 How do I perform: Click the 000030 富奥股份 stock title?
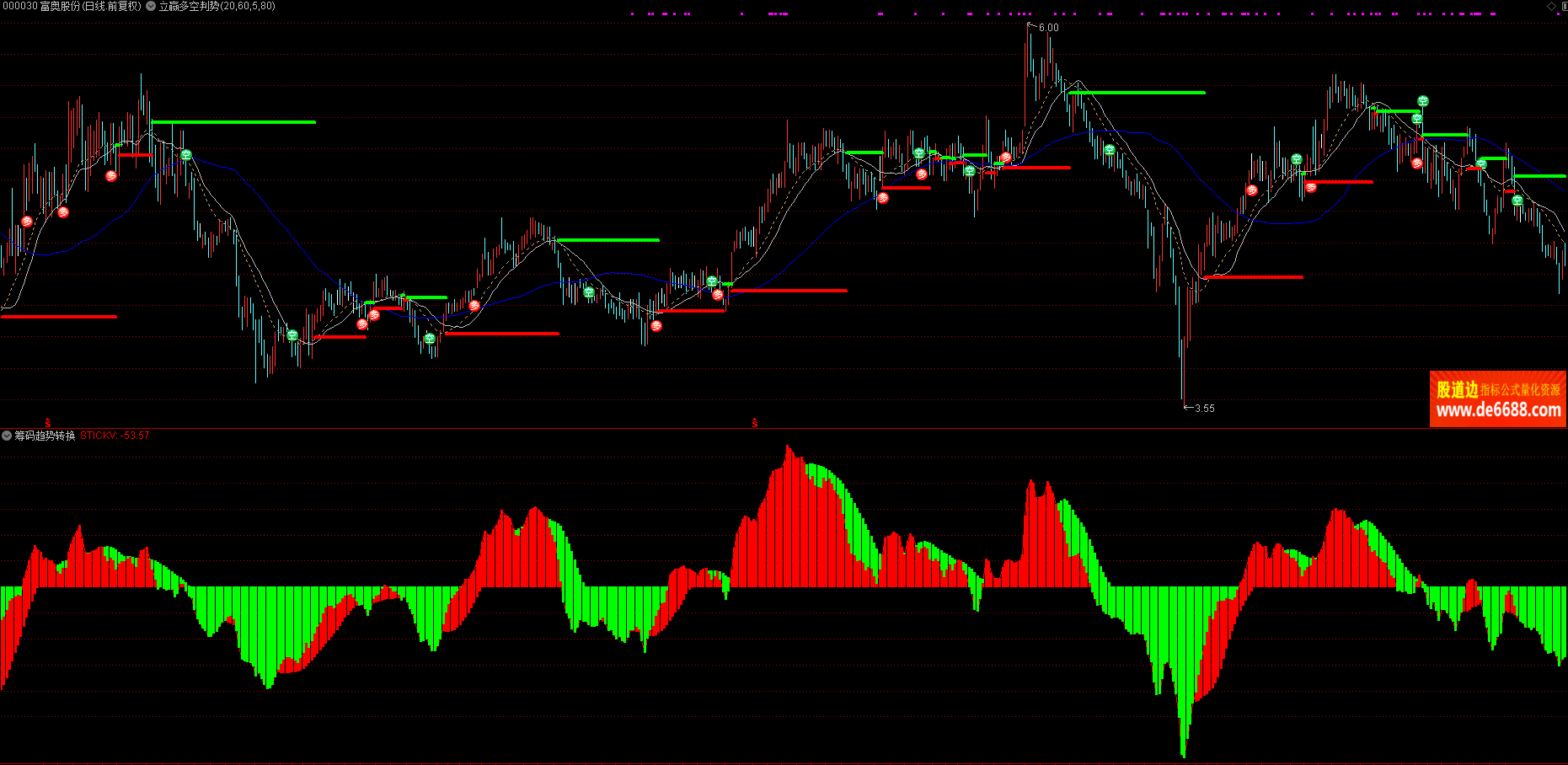point(72,6)
